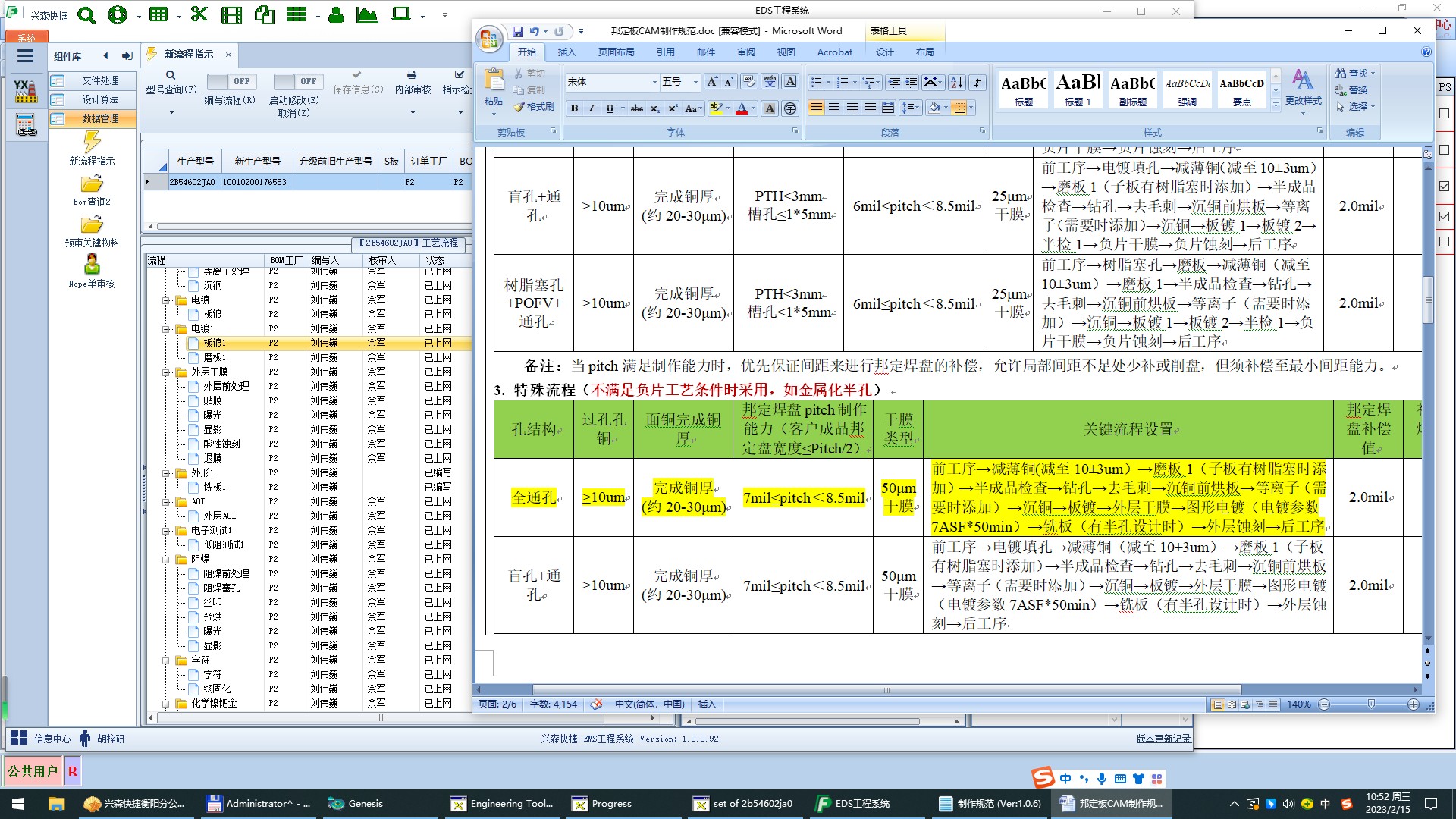Click the green area chart icon

coord(367,14)
